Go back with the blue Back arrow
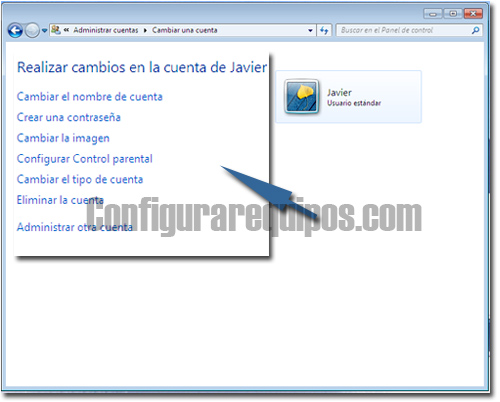Screen dimensions: 500x402 pyautogui.click(x=15, y=31)
